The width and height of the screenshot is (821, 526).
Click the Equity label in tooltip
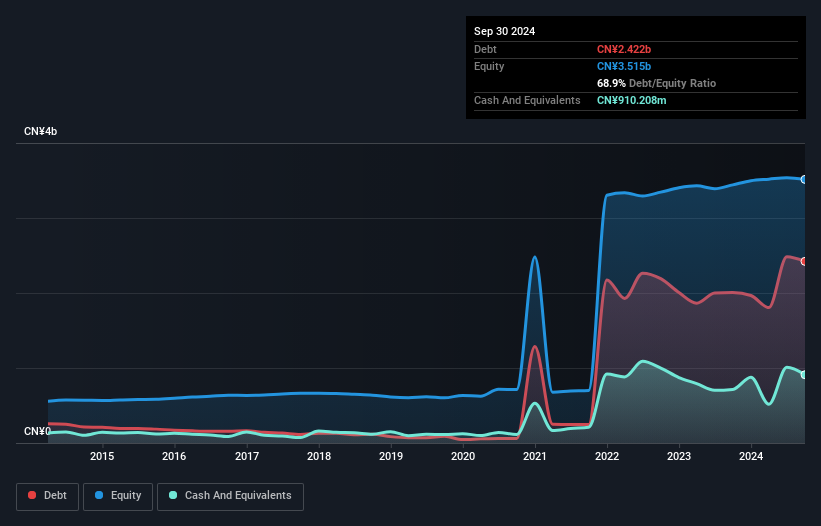click(489, 66)
